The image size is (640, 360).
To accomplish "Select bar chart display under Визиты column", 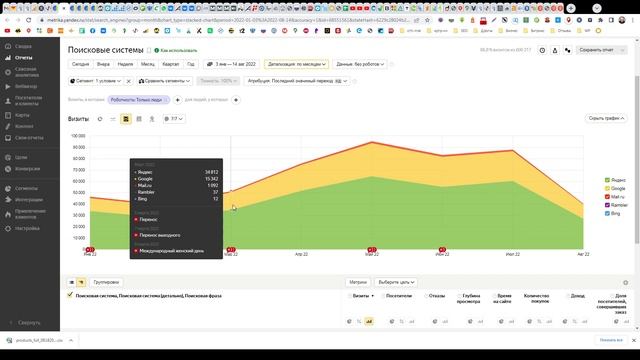I will (x=369, y=322).
